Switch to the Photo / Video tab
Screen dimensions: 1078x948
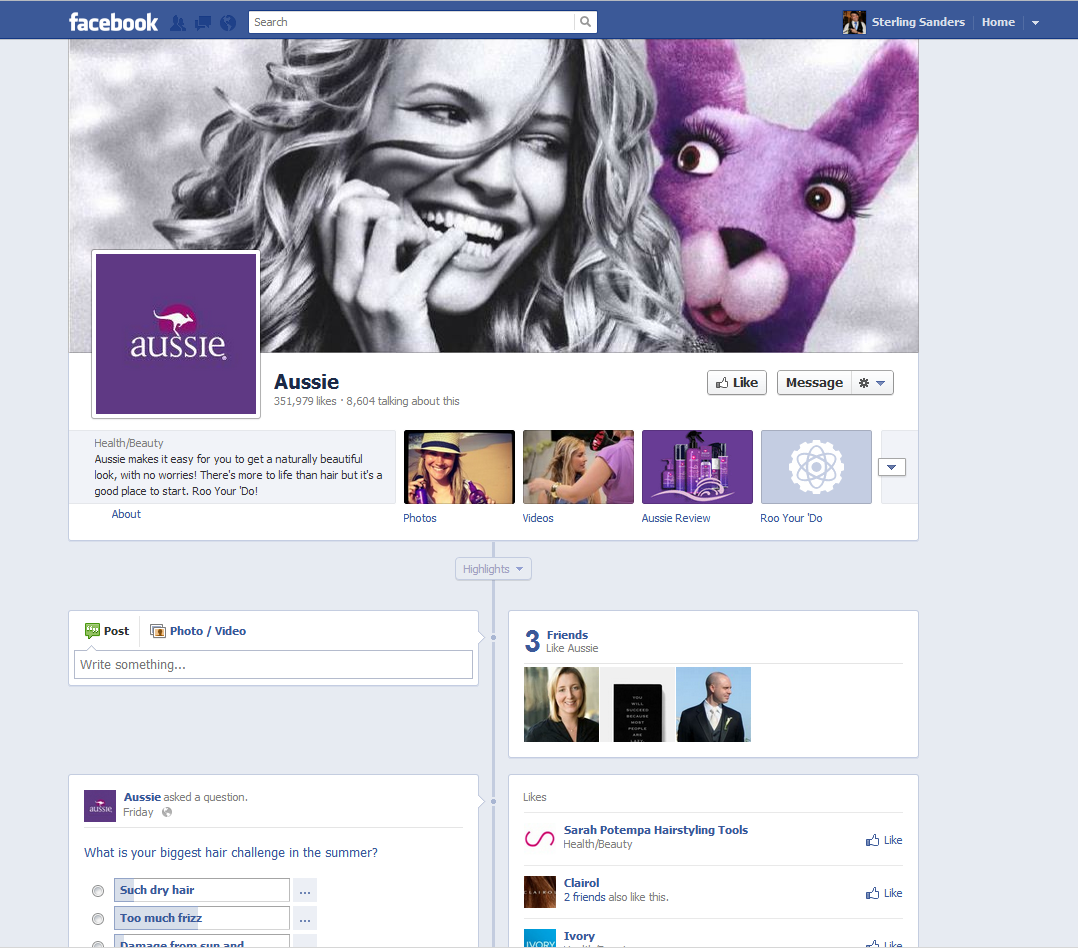[198, 631]
